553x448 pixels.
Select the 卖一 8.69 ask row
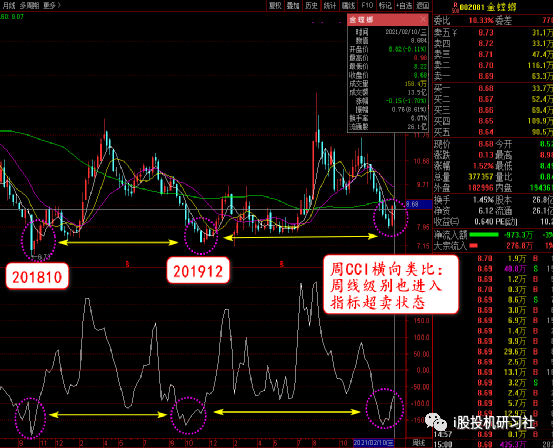[493, 76]
